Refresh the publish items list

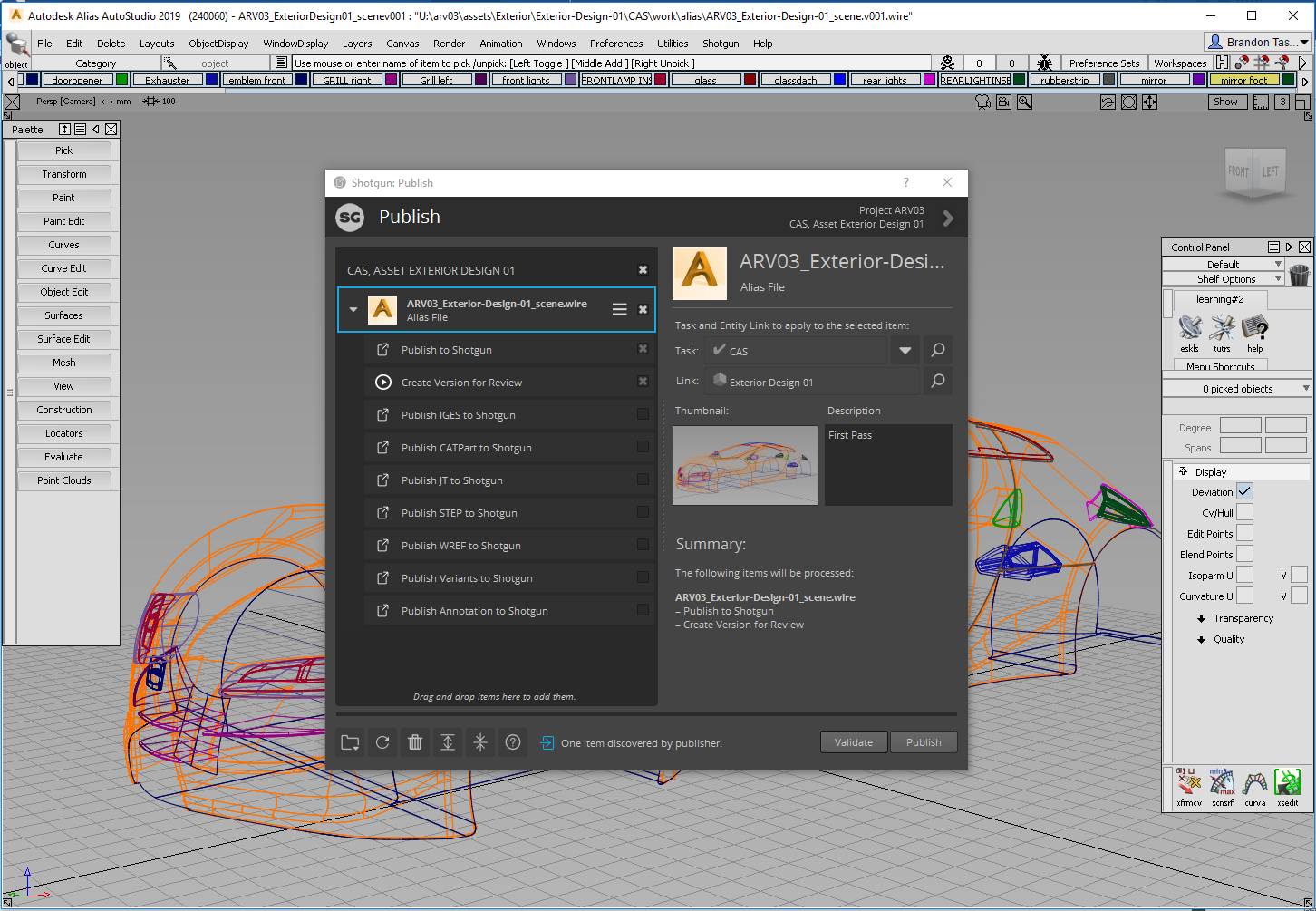click(x=382, y=742)
